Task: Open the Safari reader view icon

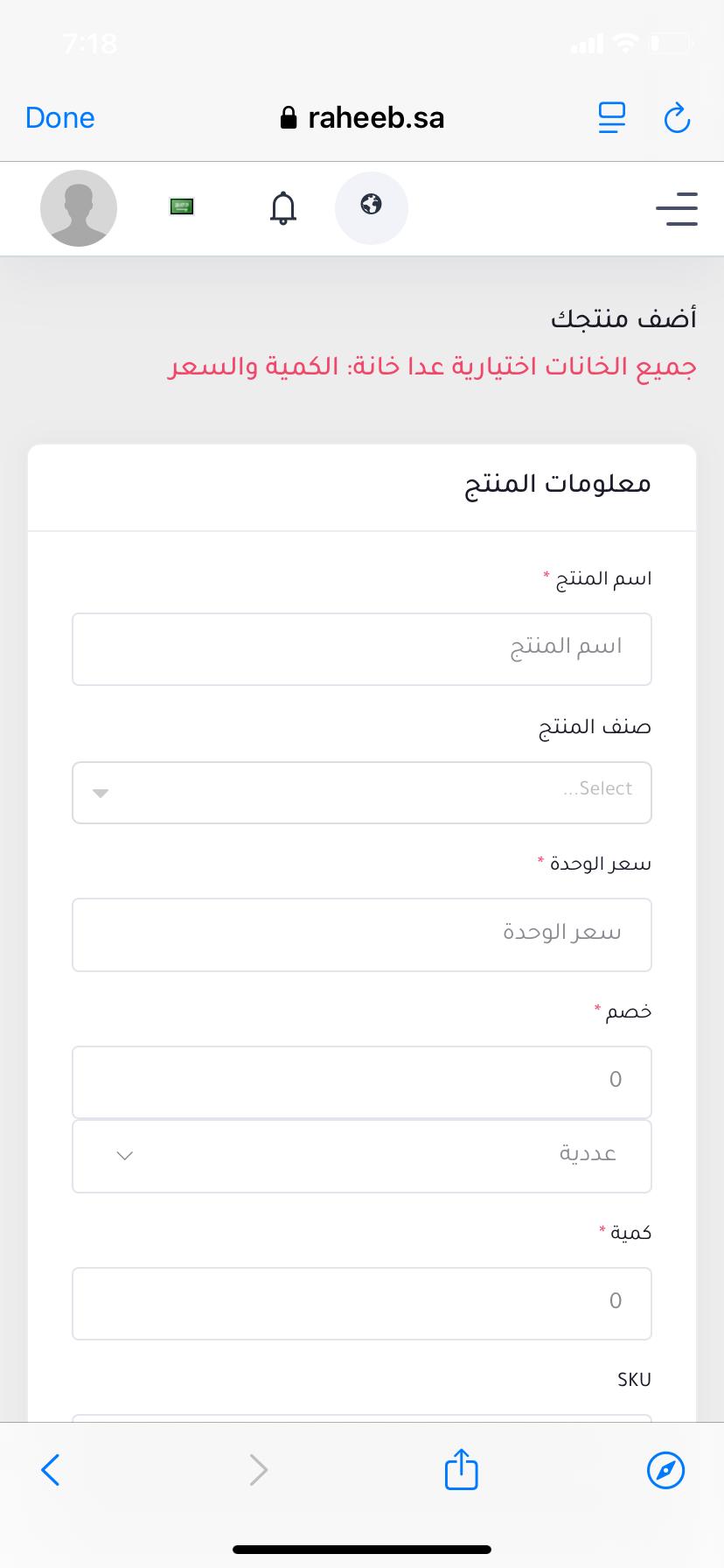Action: point(612,117)
